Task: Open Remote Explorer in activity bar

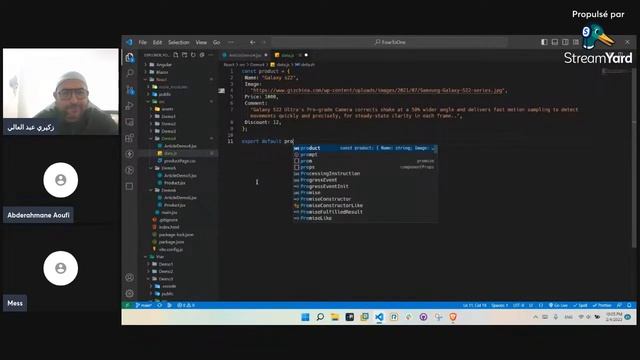Action: [x=130, y=122]
